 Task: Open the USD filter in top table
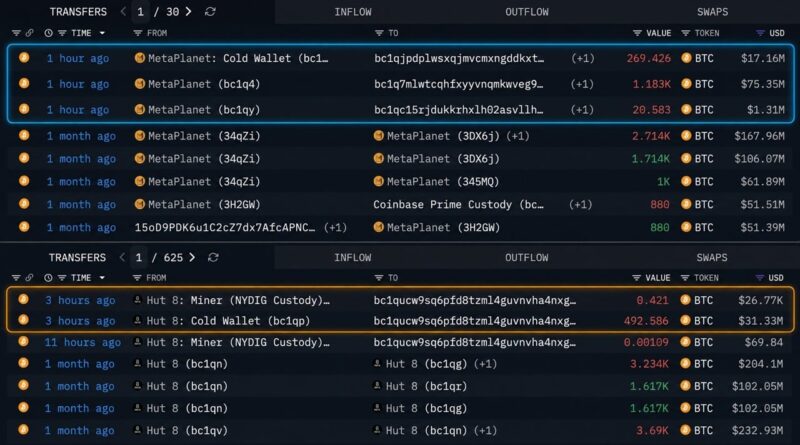[760, 33]
